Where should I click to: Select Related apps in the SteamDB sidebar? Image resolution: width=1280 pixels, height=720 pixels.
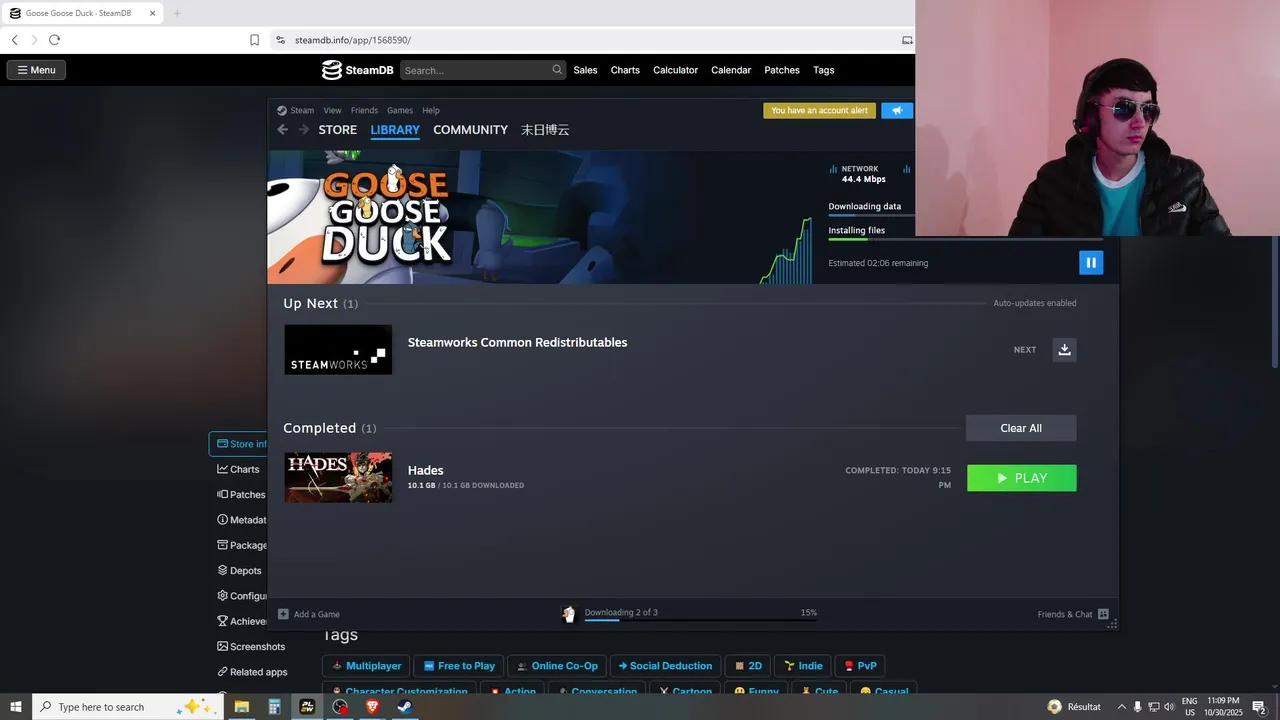pyautogui.click(x=252, y=672)
